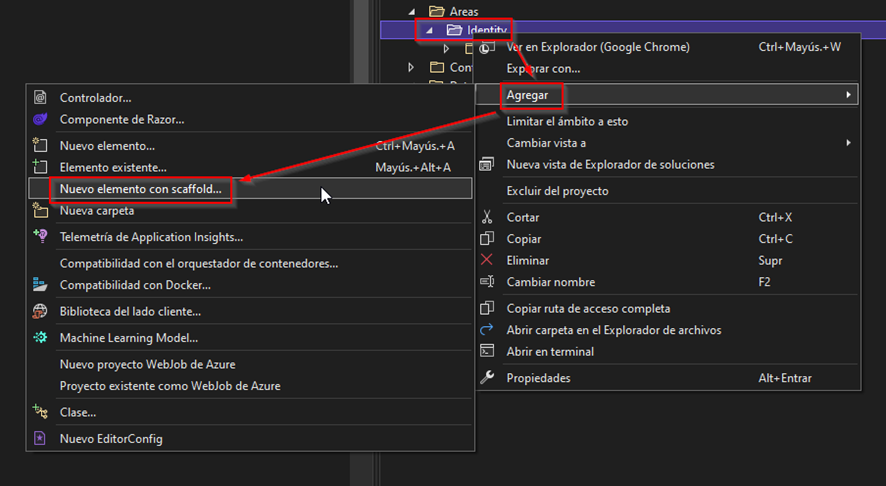
Task: Select Nuevo EditorConfig entry
Action: point(111,438)
